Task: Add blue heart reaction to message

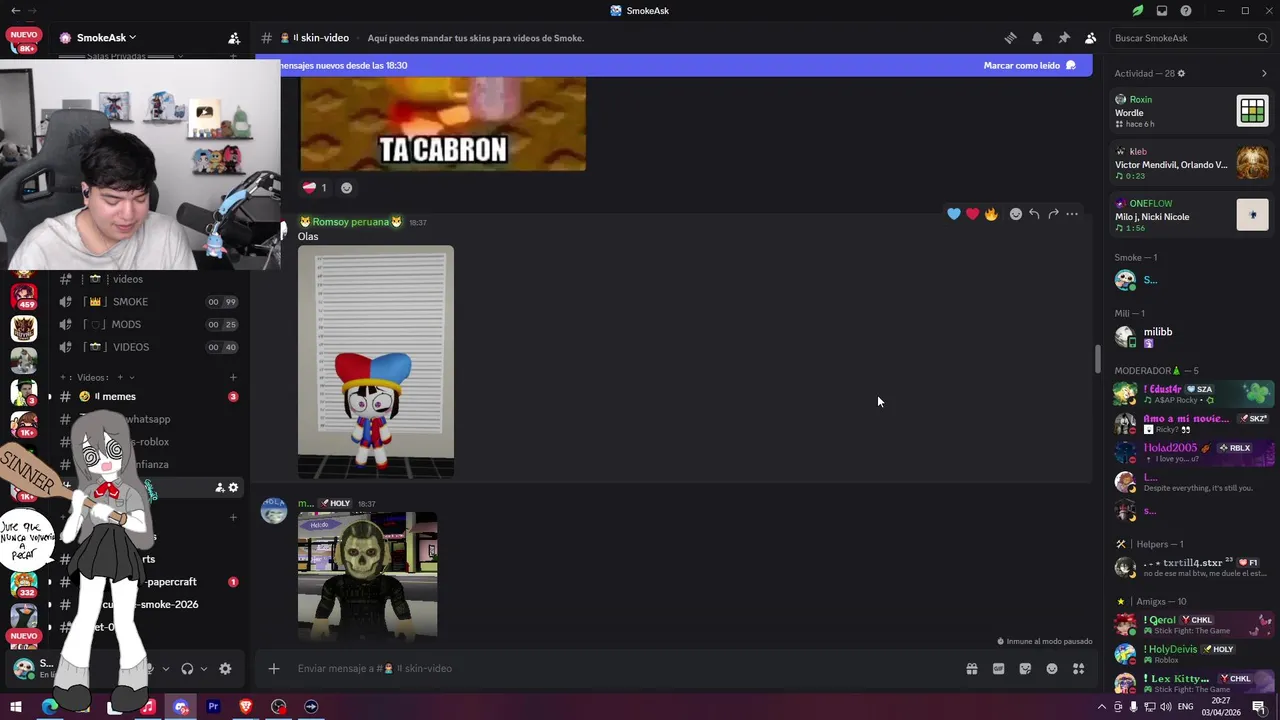Action: click(954, 214)
